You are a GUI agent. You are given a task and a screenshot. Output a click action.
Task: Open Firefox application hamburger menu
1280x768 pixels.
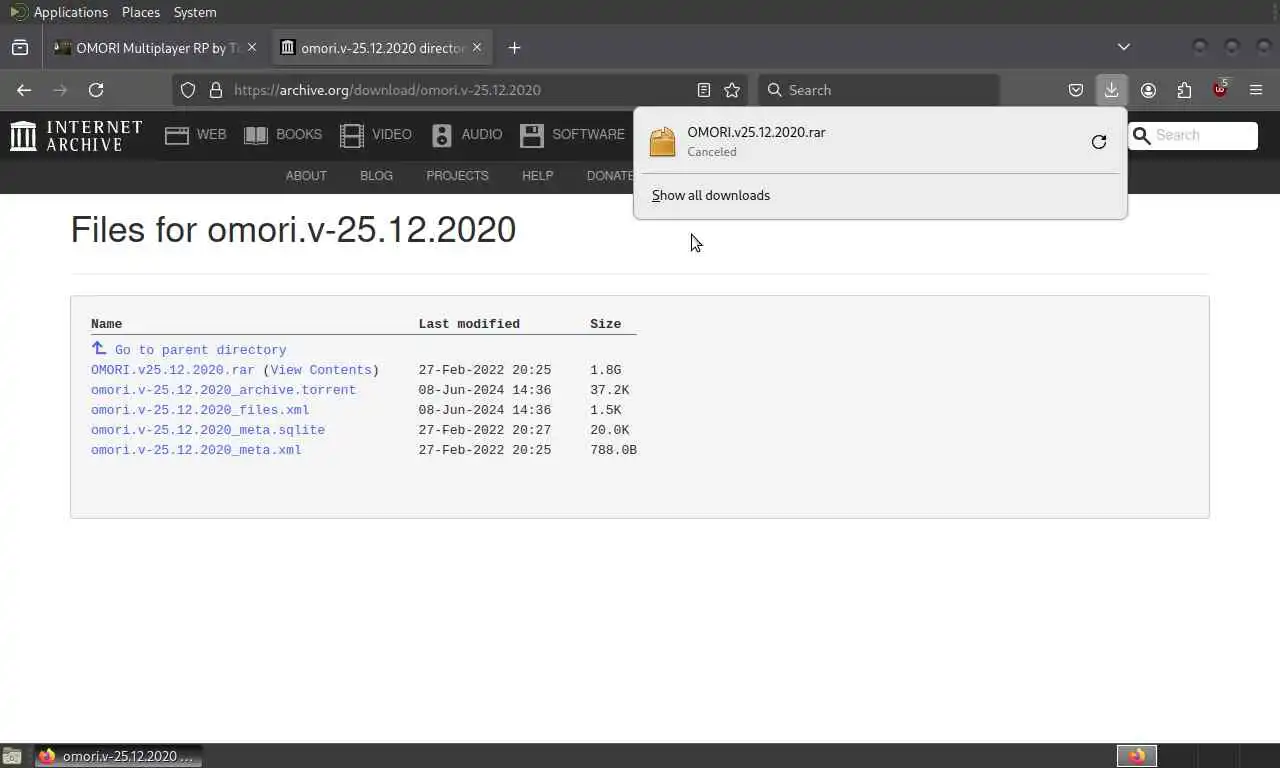(1256, 90)
